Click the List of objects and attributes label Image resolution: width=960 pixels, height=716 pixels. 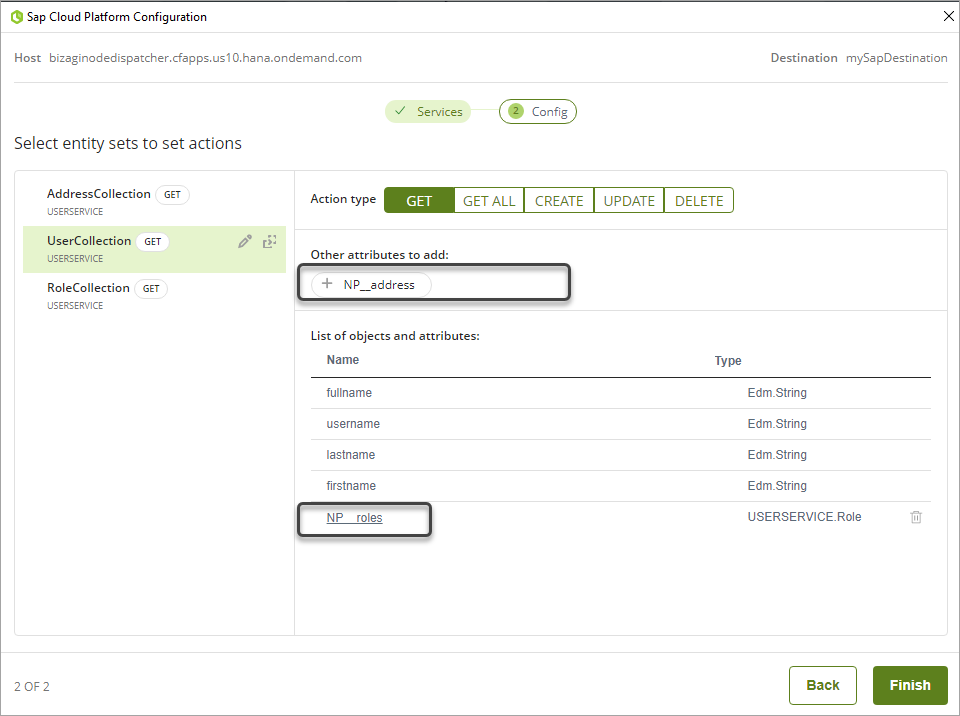coord(395,336)
